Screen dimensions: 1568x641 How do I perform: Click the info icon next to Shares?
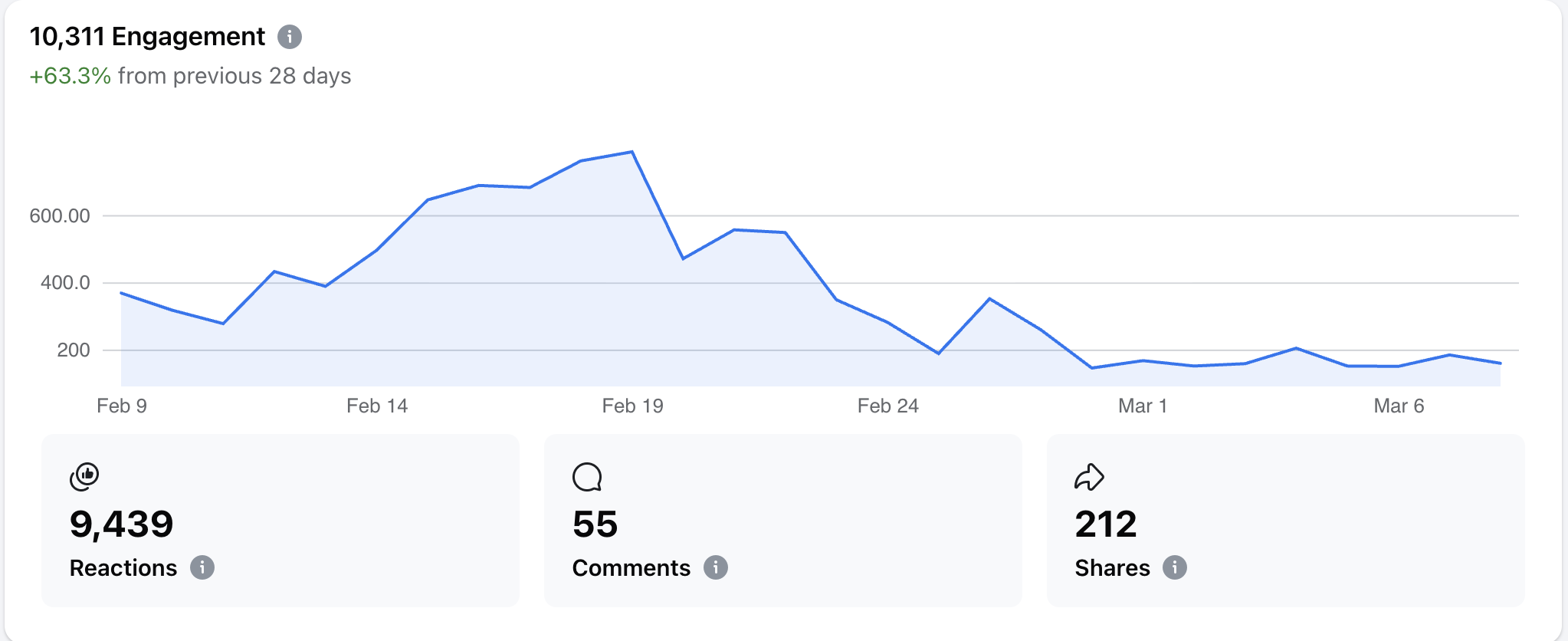(x=1175, y=567)
